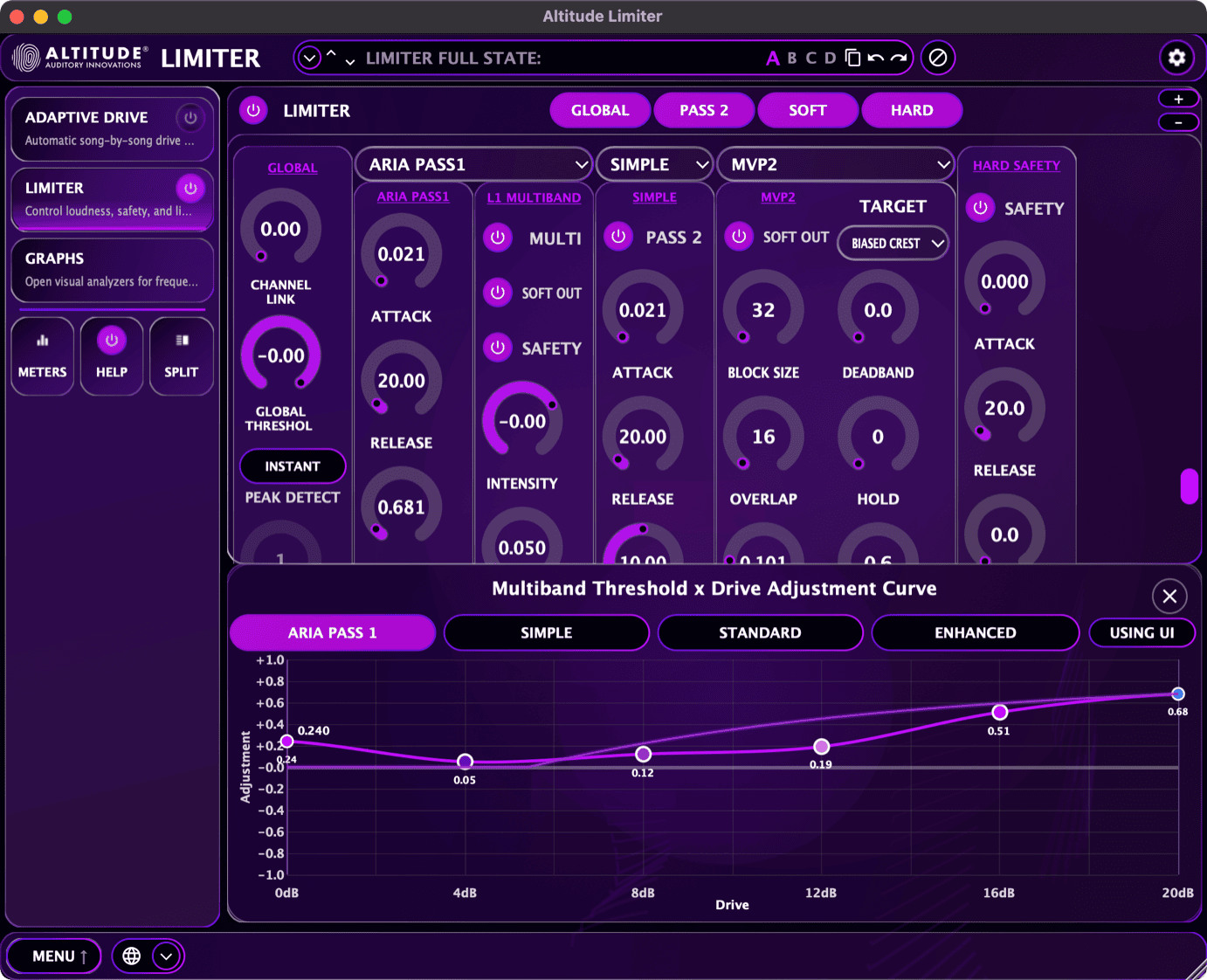Viewport: 1207px width, 980px height.
Task: Open the MENU button
Action: click(x=54, y=956)
